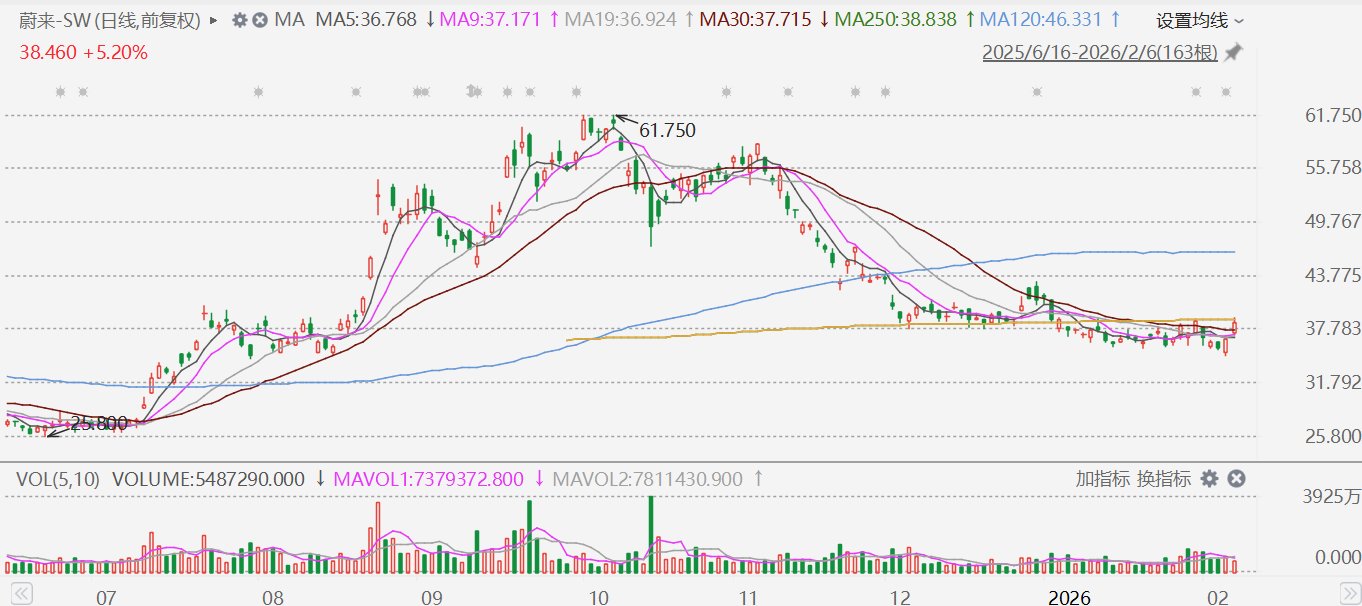Expand the 设置均线 dropdown
1362x606 pixels.
[x=1200, y=20]
